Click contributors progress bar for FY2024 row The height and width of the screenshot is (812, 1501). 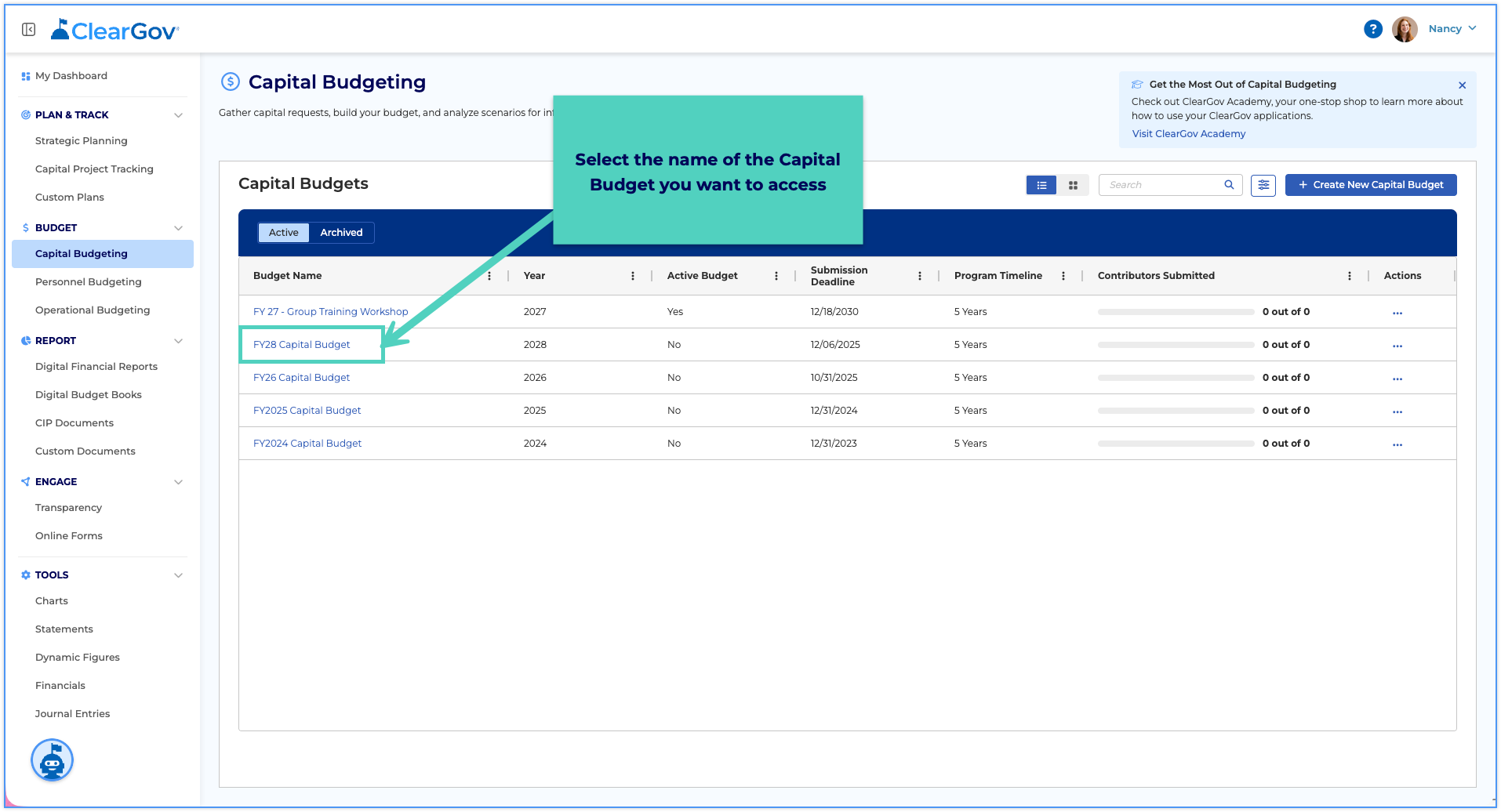click(1176, 444)
